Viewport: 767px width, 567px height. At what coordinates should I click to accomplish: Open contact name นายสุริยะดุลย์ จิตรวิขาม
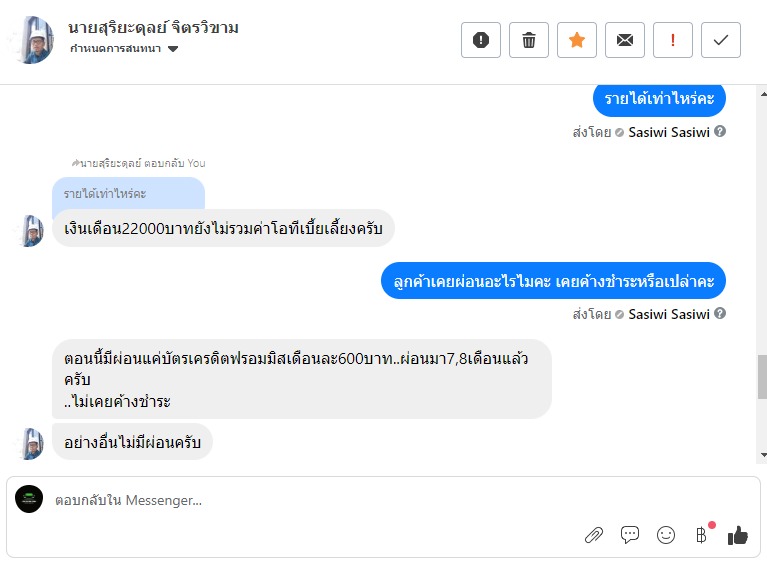(x=153, y=27)
